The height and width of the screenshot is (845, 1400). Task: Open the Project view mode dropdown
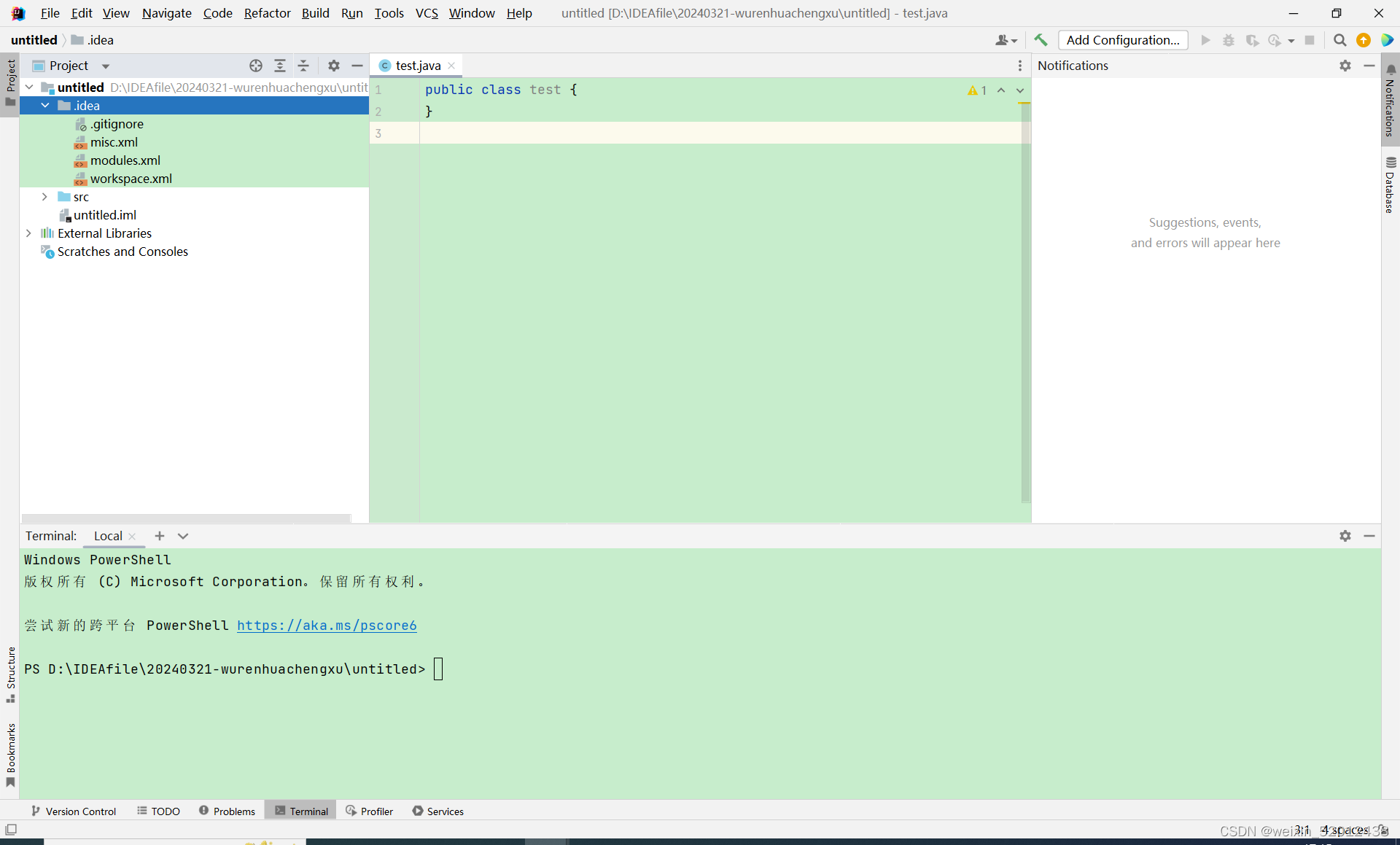pyautogui.click(x=106, y=66)
